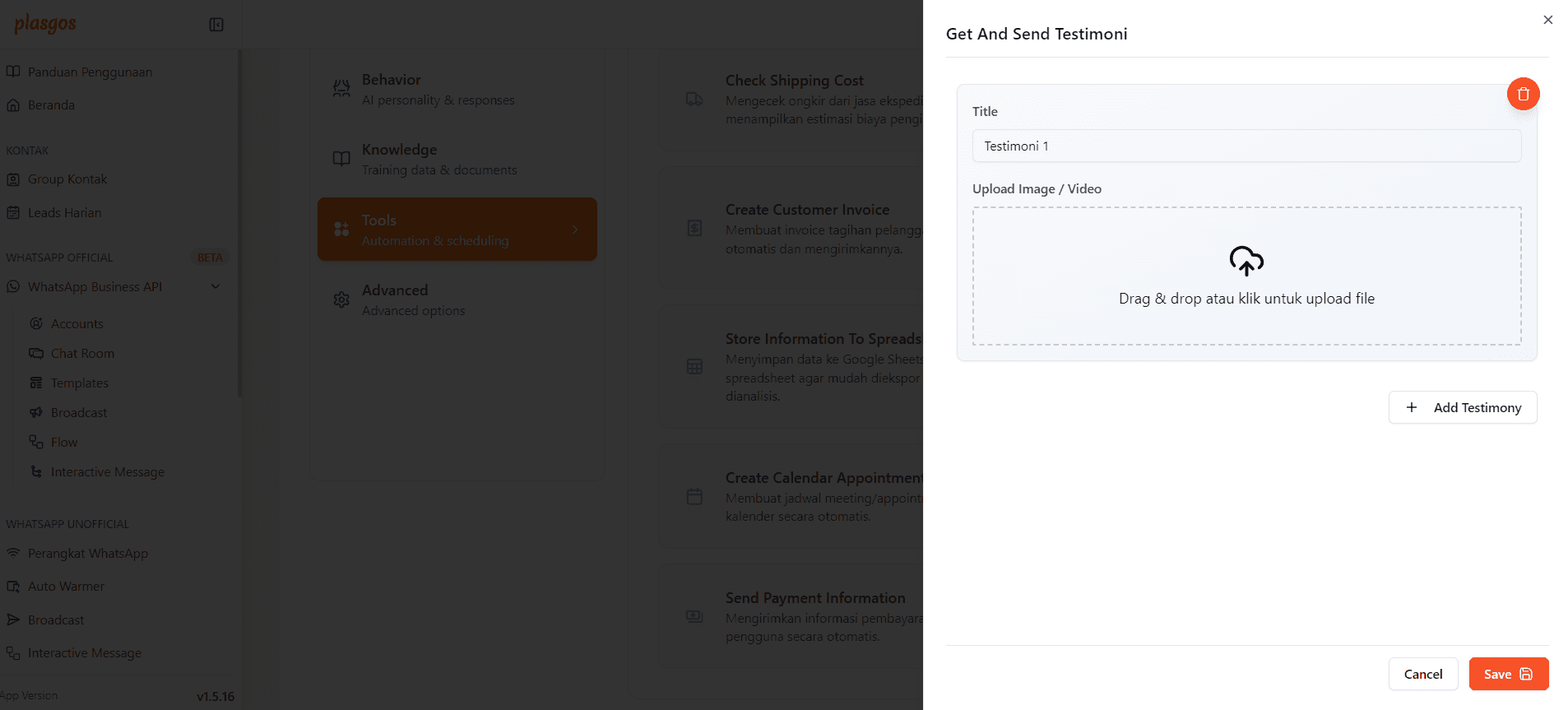Select the Advanced options gear icon
This screenshot has width=1568, height=710.
tap(341, 300)
